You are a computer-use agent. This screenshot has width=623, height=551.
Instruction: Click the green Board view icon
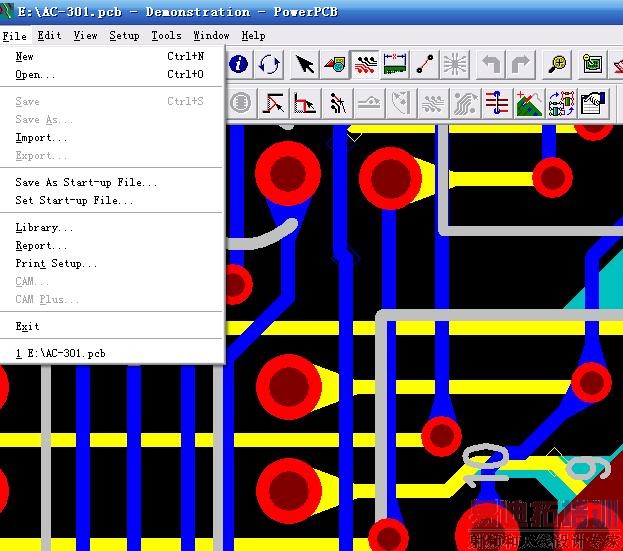593,65
